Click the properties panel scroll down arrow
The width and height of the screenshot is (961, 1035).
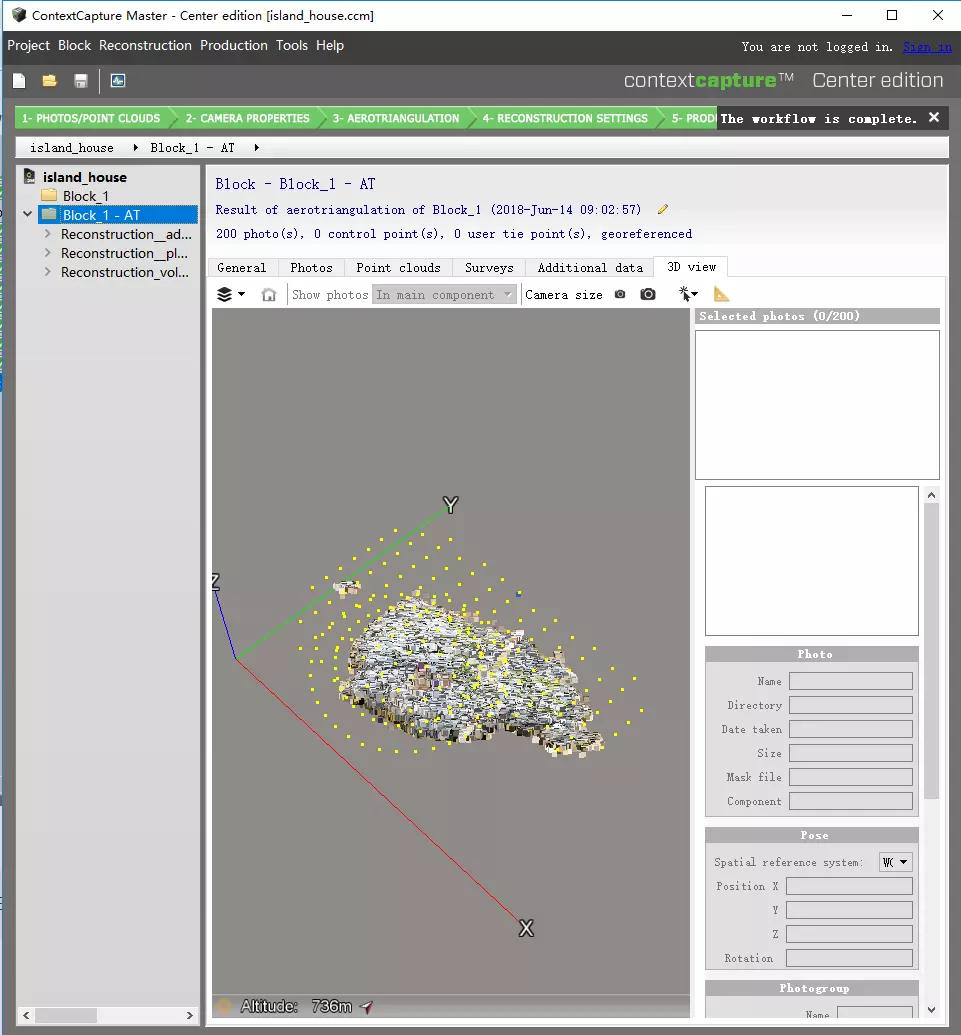pyautogui.click(x=931, y=1010)
